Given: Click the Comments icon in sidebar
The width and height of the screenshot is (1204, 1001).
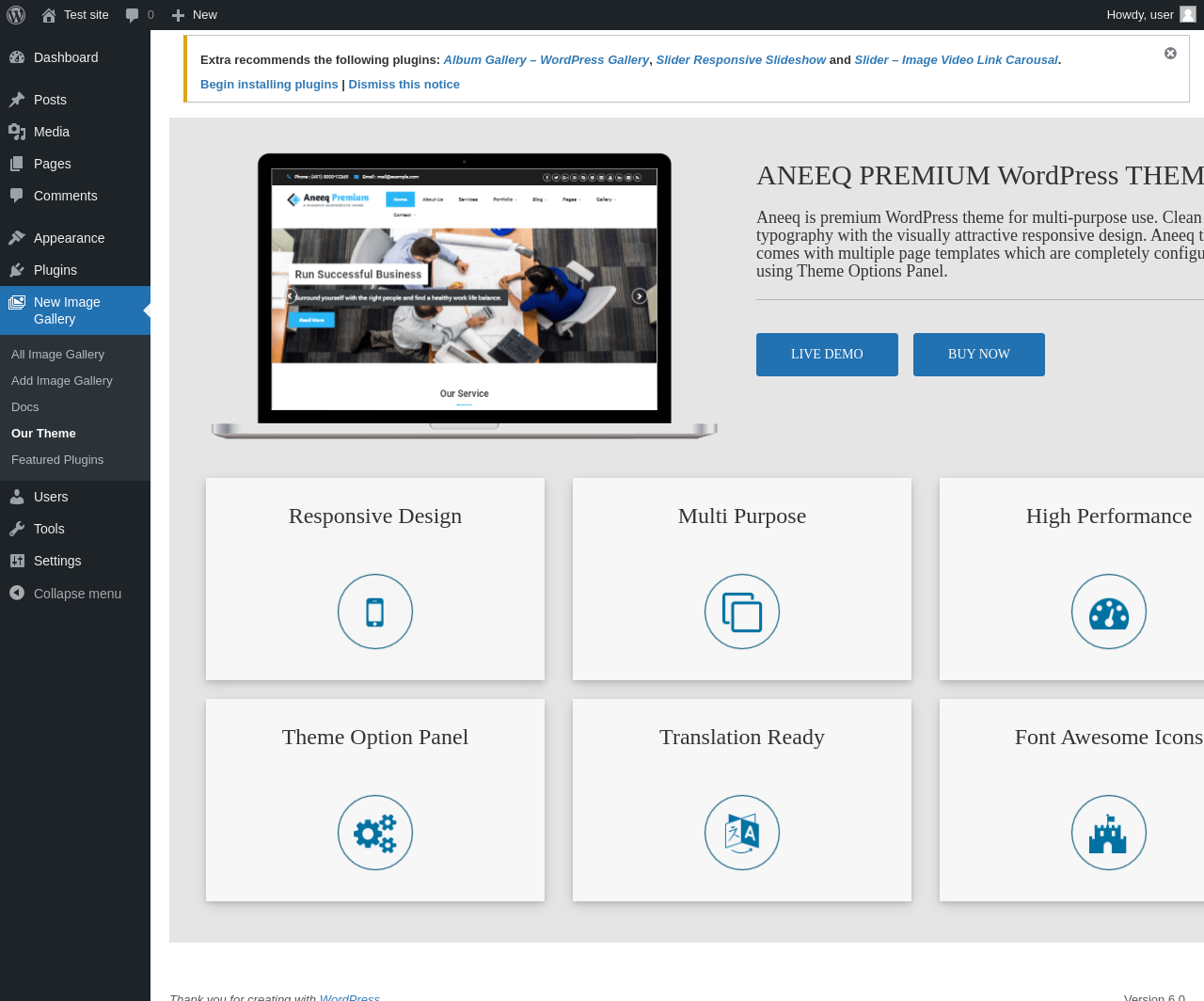Looking at the screenshot, I should pos(17,196).
